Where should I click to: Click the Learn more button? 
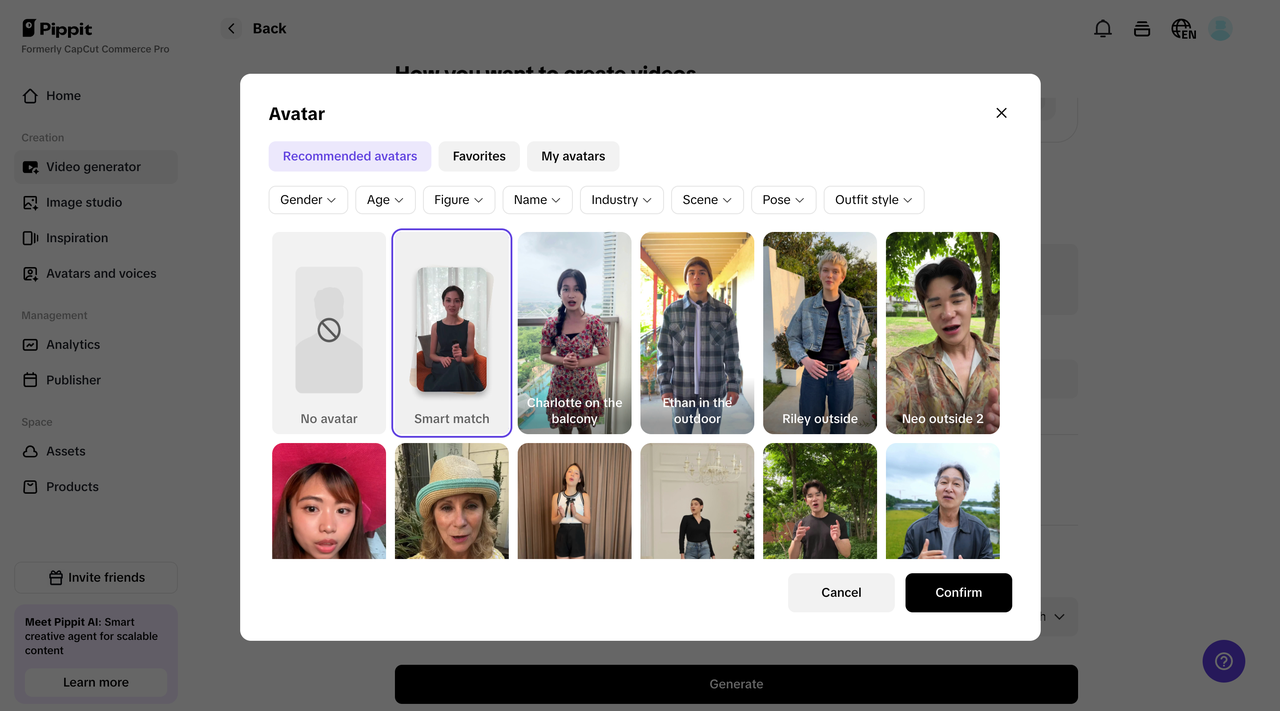(95, 682)
